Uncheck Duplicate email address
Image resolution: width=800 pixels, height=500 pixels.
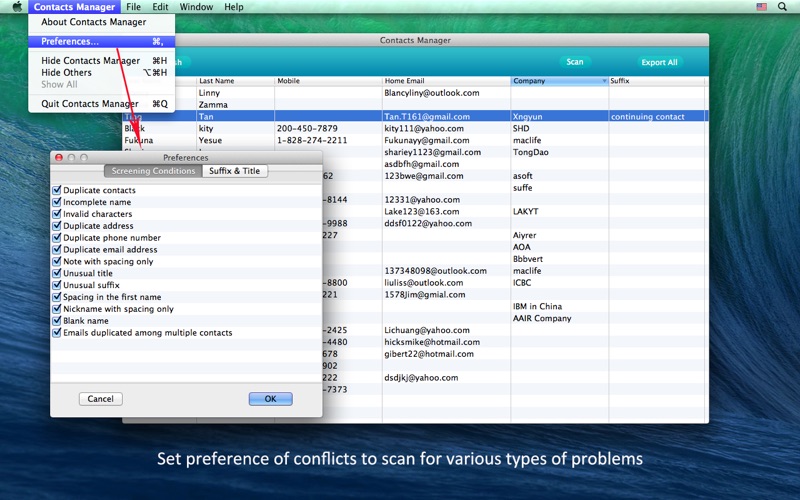[57, 249]
